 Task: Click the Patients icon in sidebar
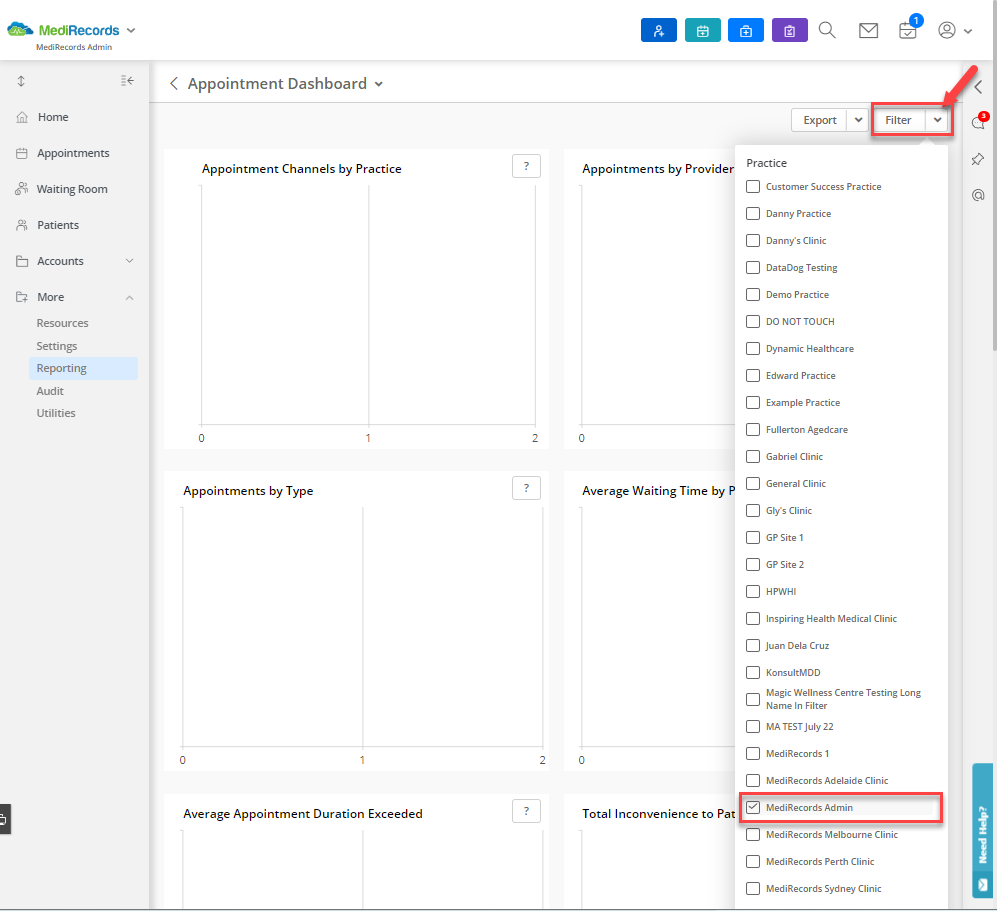(x=22, y=225)
